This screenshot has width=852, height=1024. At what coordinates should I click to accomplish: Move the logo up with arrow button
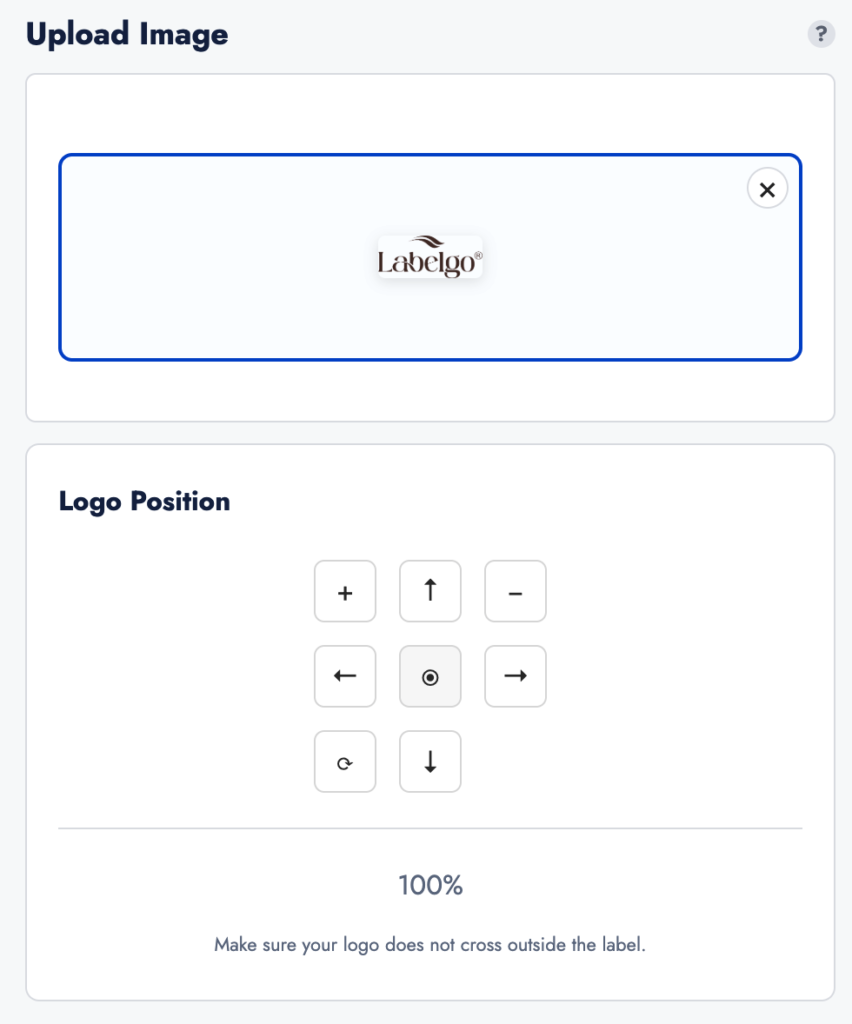(x=430, y=592)
